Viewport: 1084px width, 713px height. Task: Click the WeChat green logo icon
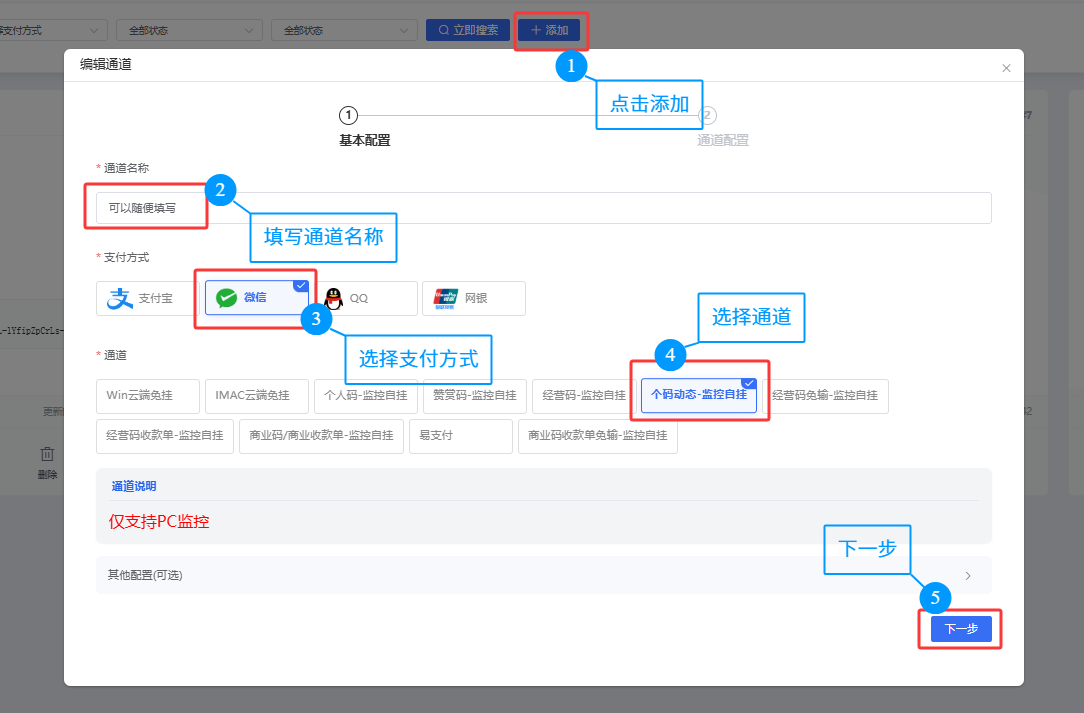[x=227, y=298]
